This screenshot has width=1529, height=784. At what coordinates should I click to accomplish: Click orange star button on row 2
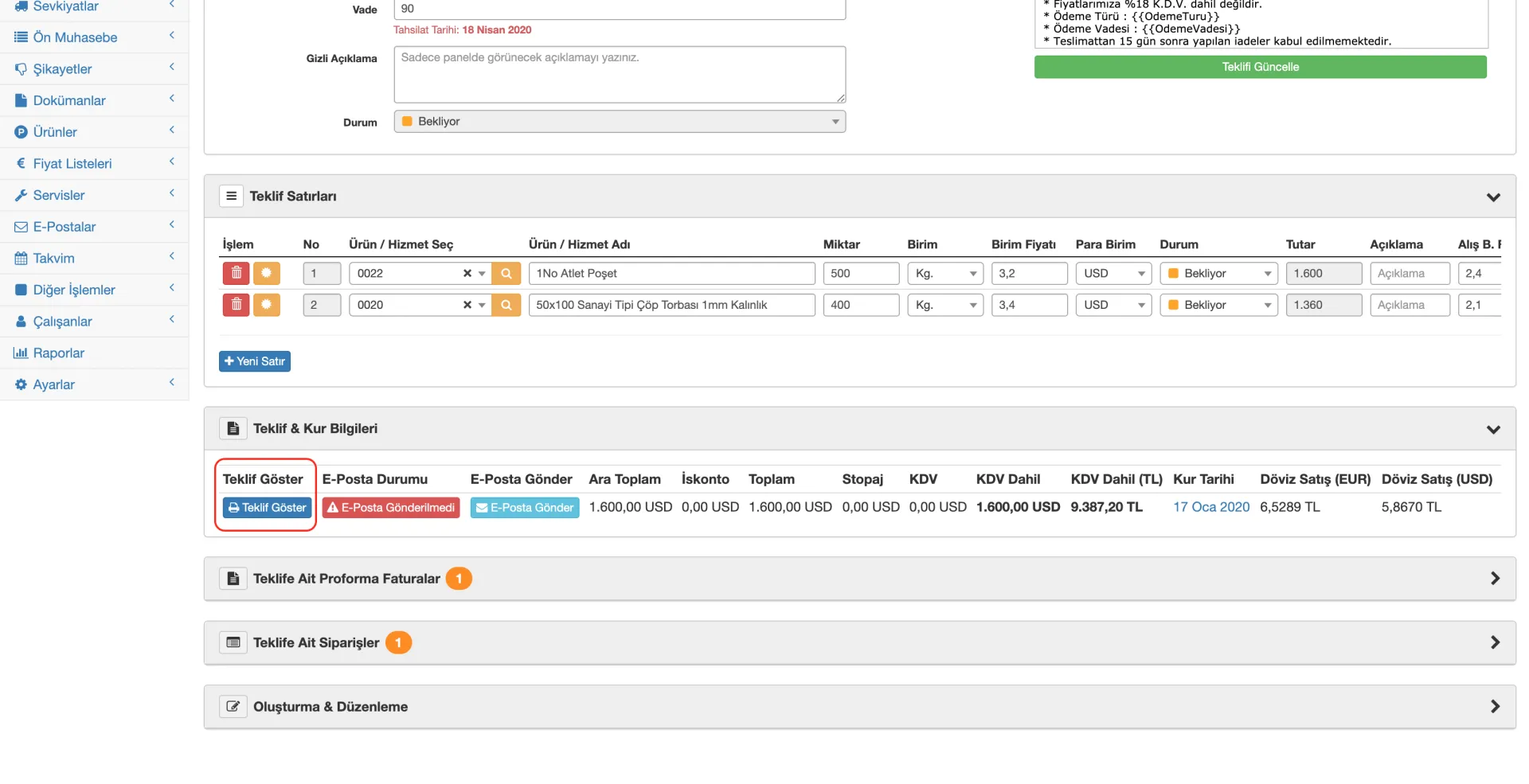(x=267, y=305)
